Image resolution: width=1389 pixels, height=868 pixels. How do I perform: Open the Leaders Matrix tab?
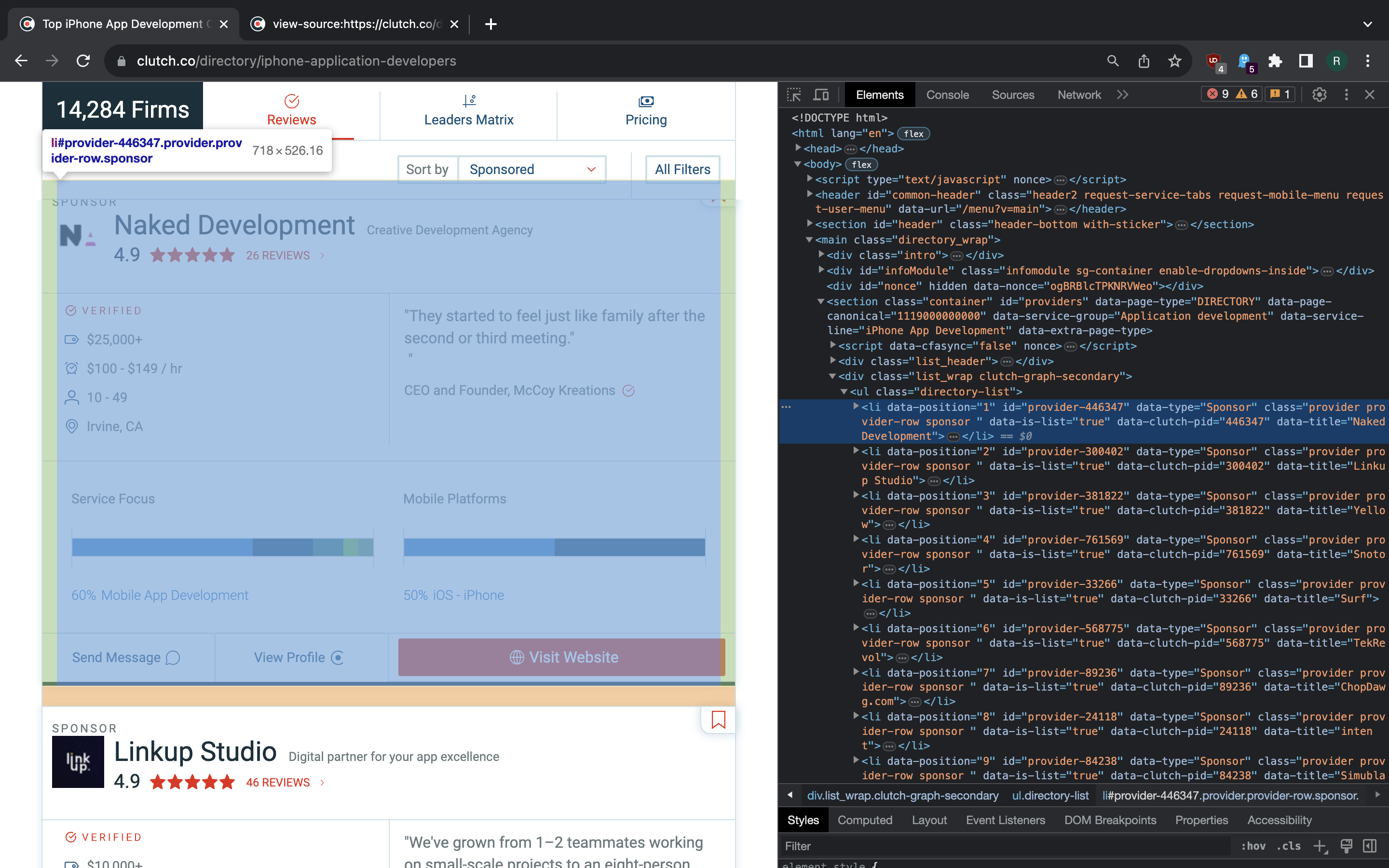click(468, 111)
